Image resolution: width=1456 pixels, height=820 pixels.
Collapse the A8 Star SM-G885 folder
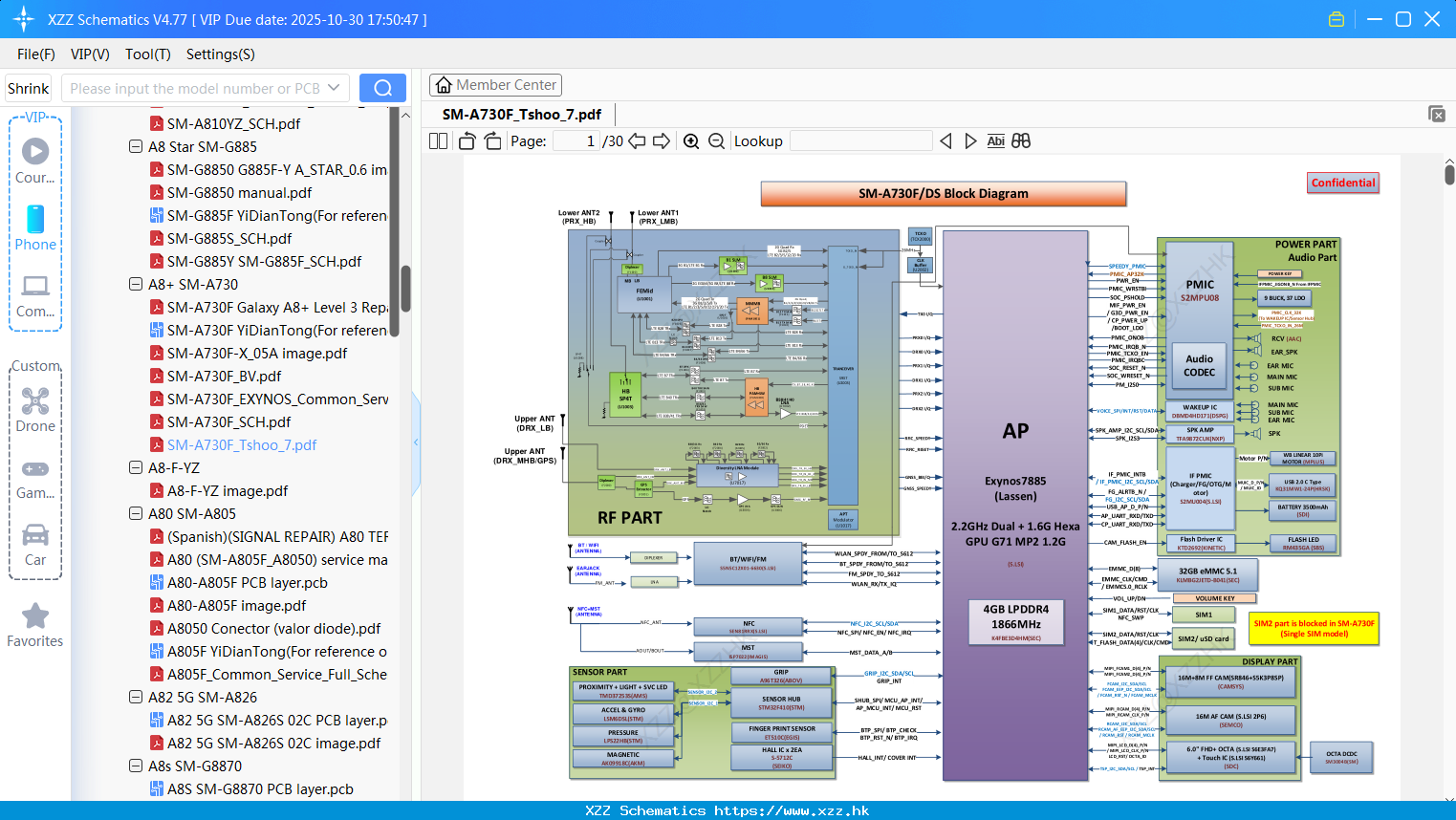pyautogui.click(x=136, y=146)
